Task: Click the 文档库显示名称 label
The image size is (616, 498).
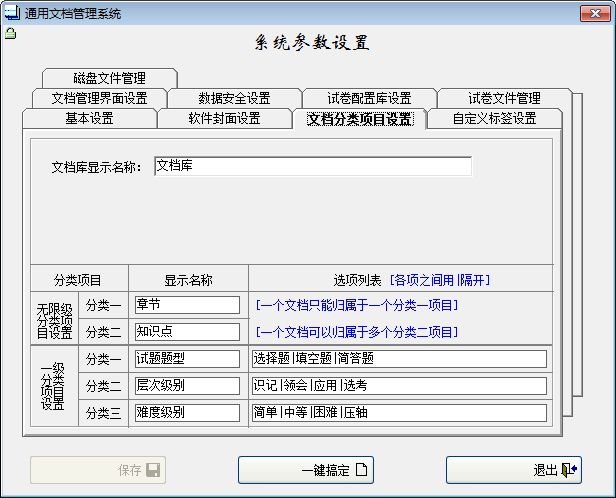Action: (97, 167)
